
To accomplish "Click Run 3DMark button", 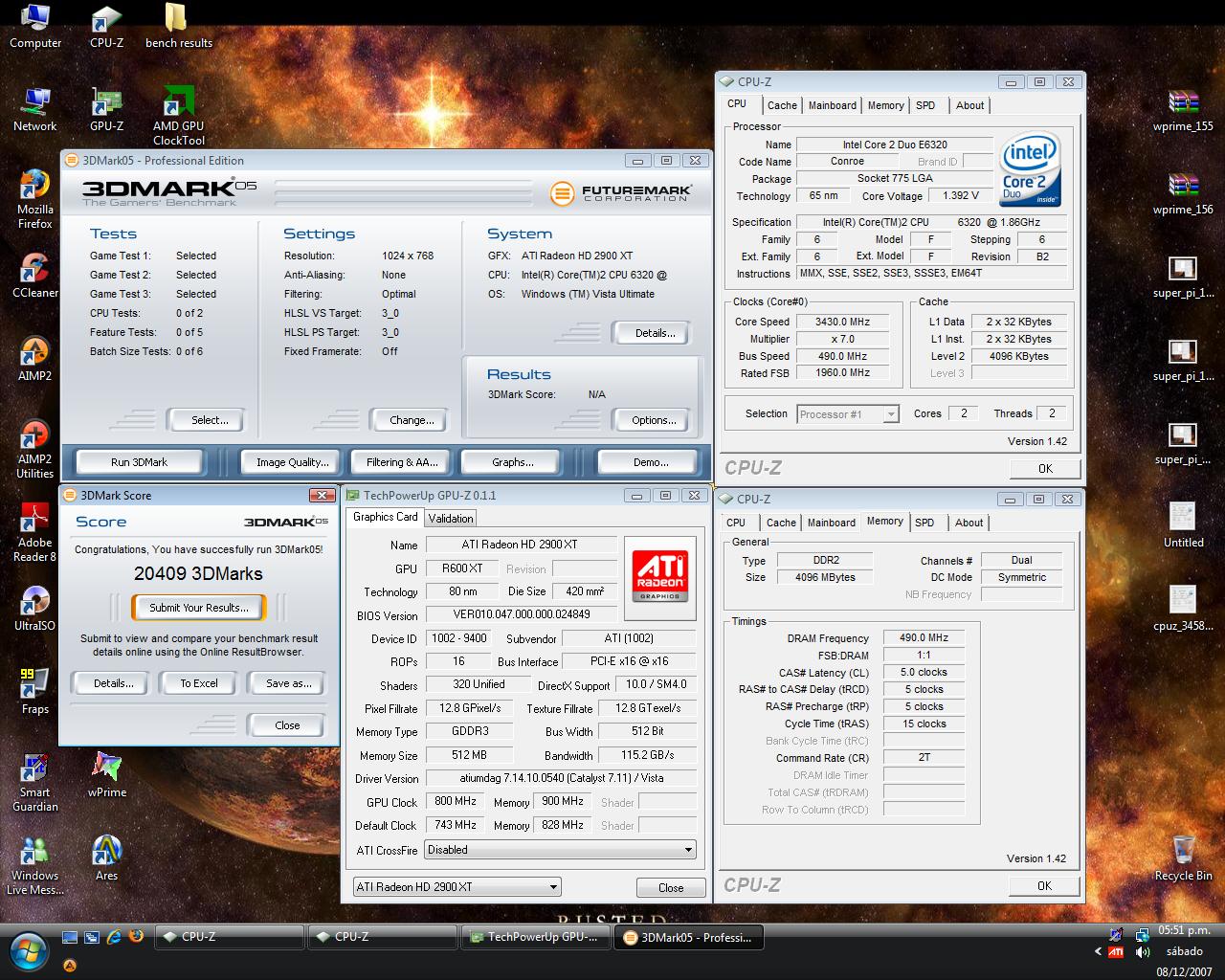I will 139,462.
